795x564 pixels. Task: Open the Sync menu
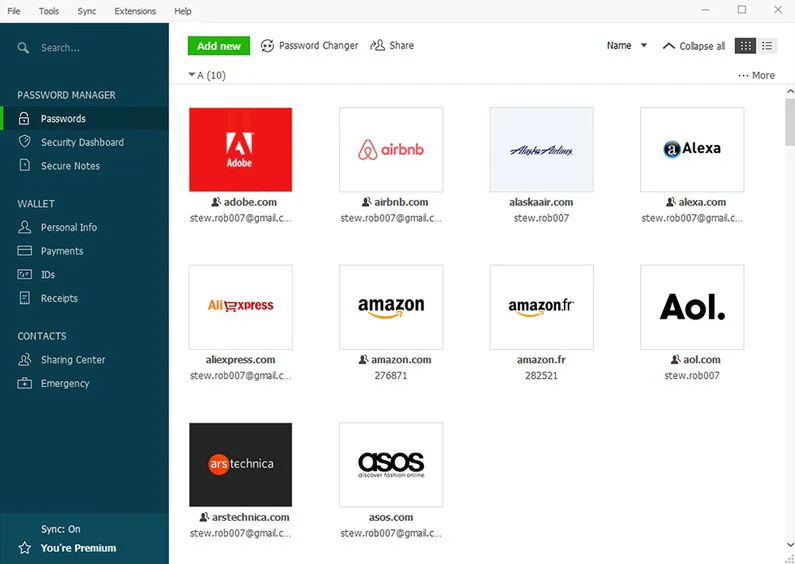pyautogui.click(x=87, y=11)
